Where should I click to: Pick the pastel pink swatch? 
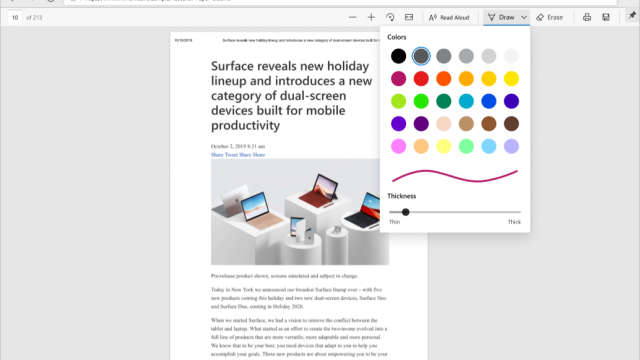tap(398, 146)
